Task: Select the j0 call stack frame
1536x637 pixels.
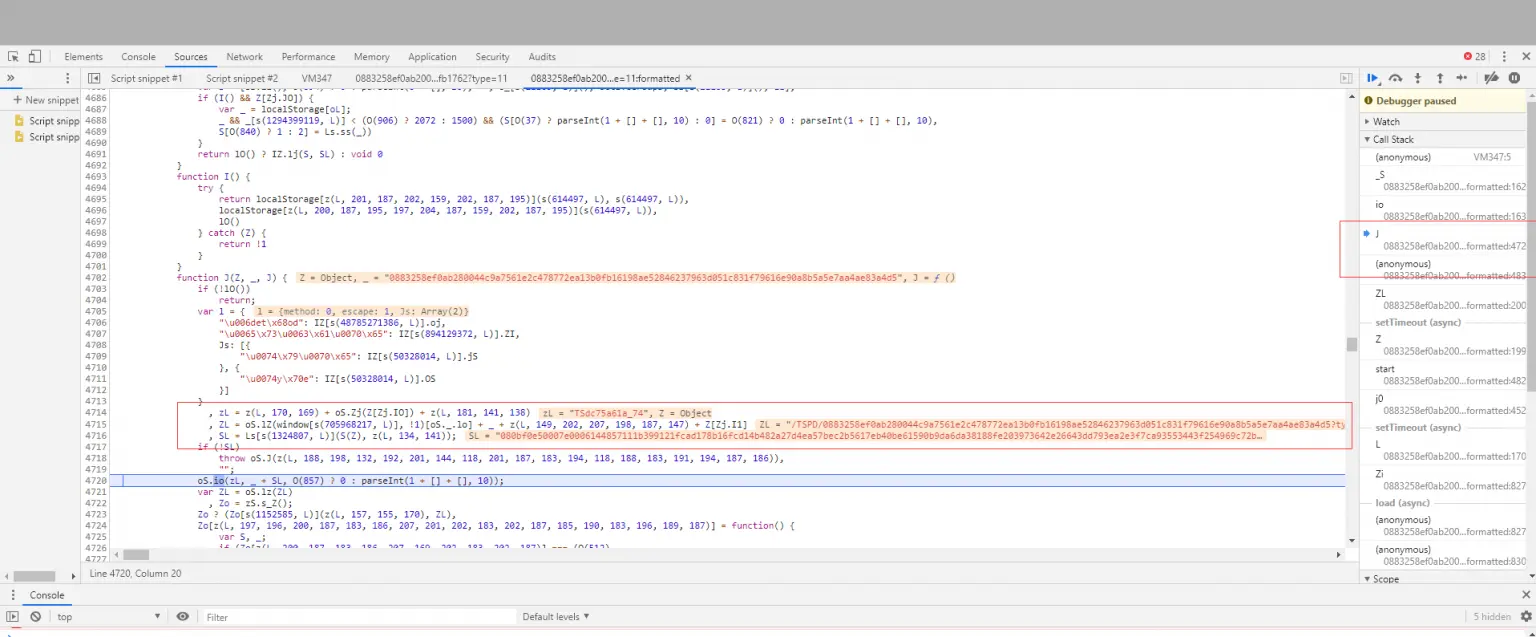Action: 1442,404
